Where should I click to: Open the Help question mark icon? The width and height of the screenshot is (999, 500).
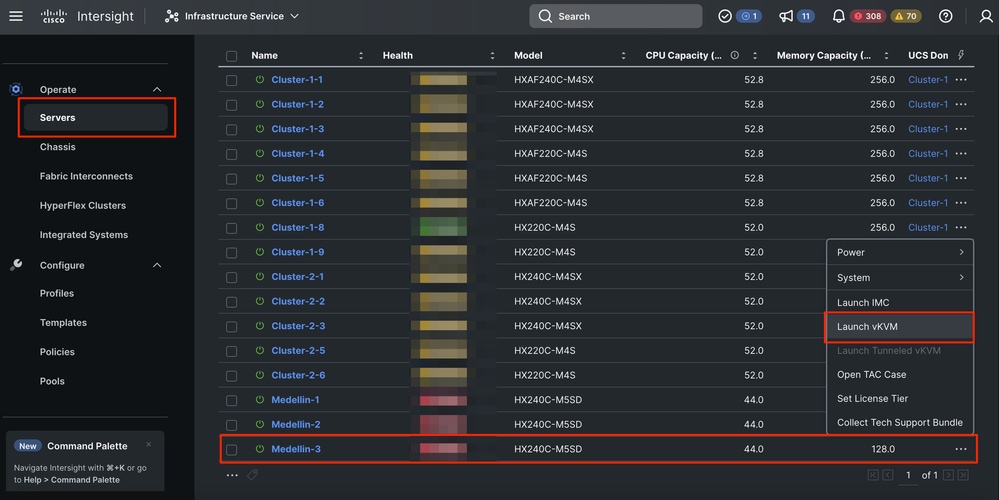(945, 16)
